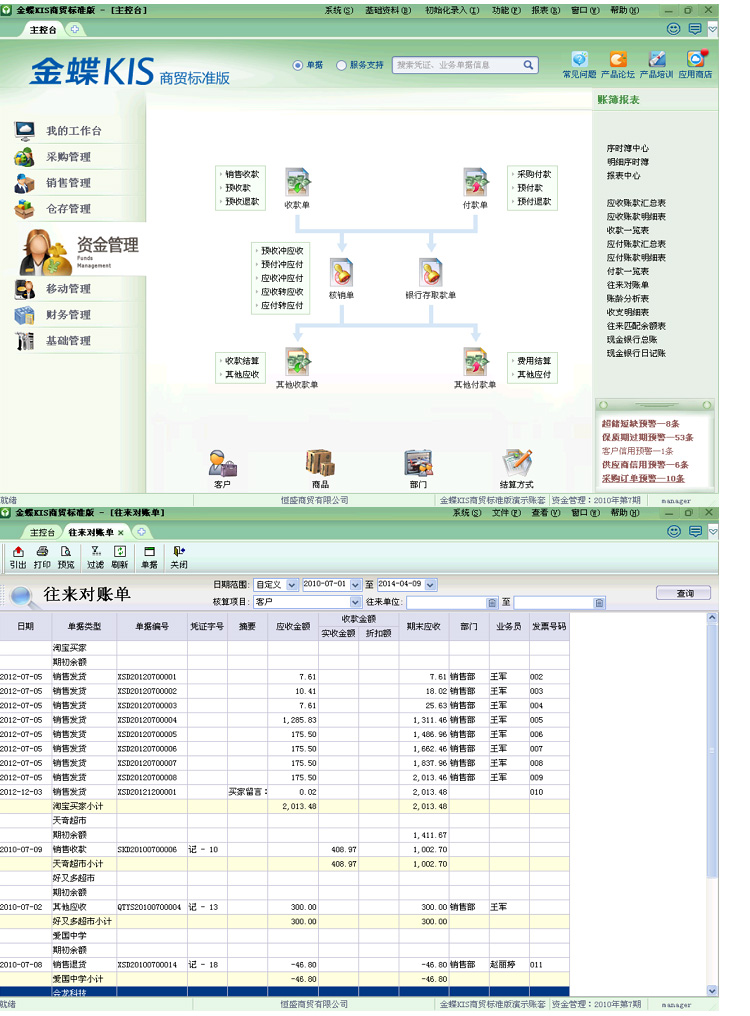The width and height of the screenshot is (750, 1016).
Task: Open the 商品 boxes icon
Action: tap(320, 464)
